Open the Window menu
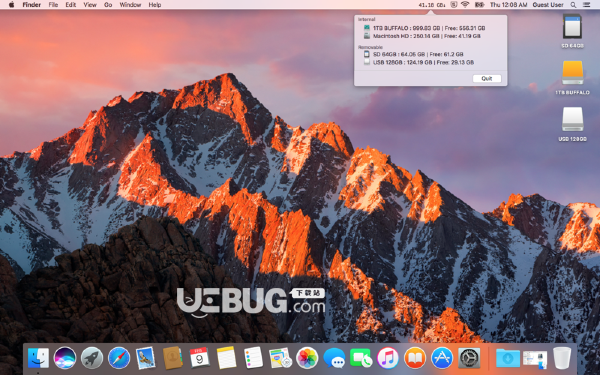The width and height of the screenshot is (600, 375). [130, 5]
